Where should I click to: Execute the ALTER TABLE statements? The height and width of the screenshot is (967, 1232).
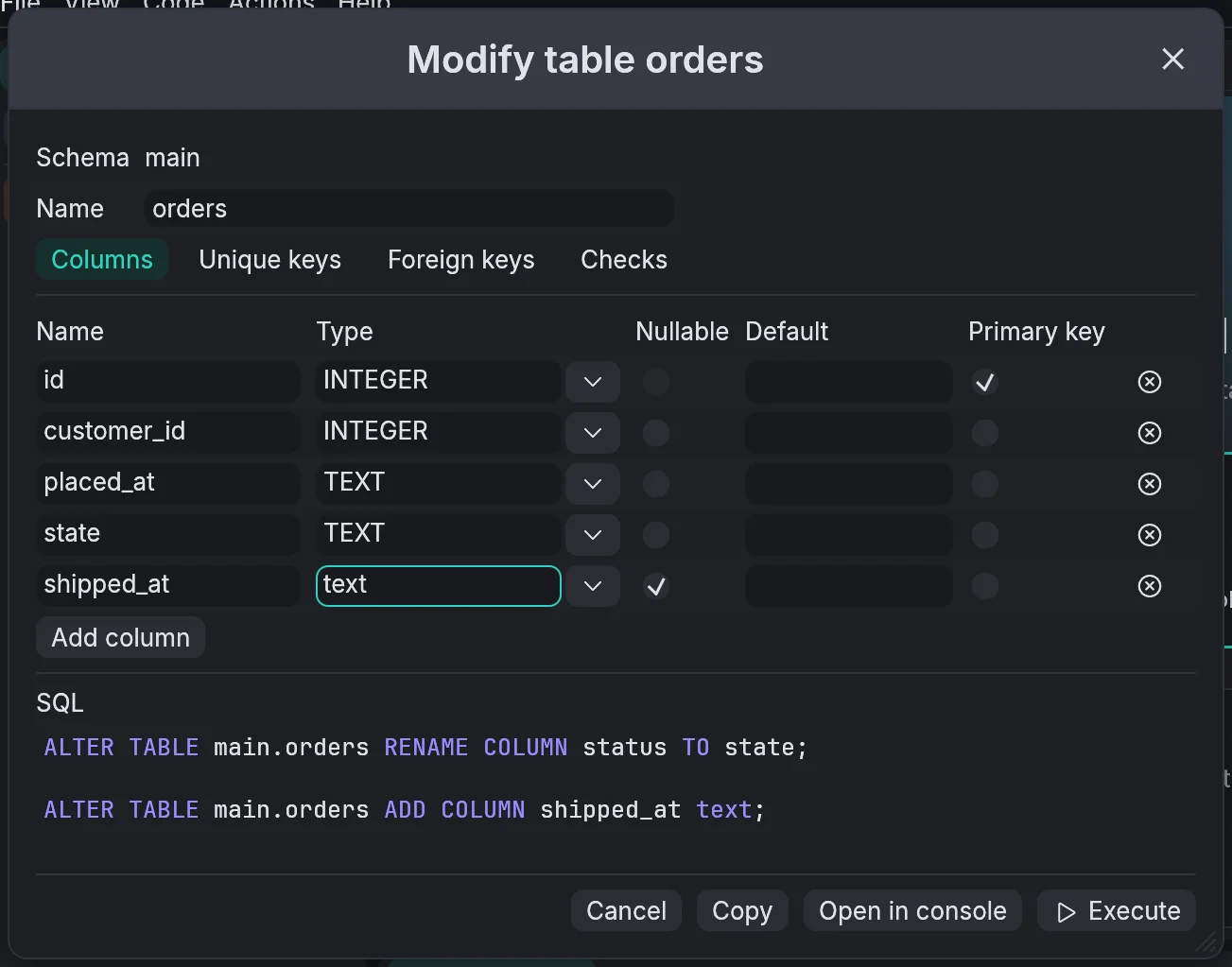click(x=1117, y=911)
